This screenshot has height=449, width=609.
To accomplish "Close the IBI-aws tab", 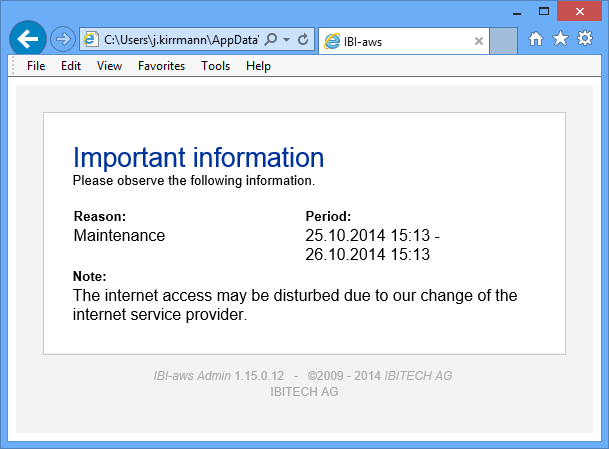I will click(479, 42).
